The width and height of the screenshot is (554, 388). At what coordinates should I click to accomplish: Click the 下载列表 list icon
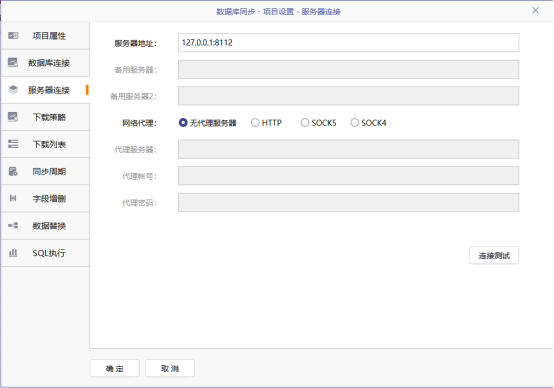pos(13,144)
